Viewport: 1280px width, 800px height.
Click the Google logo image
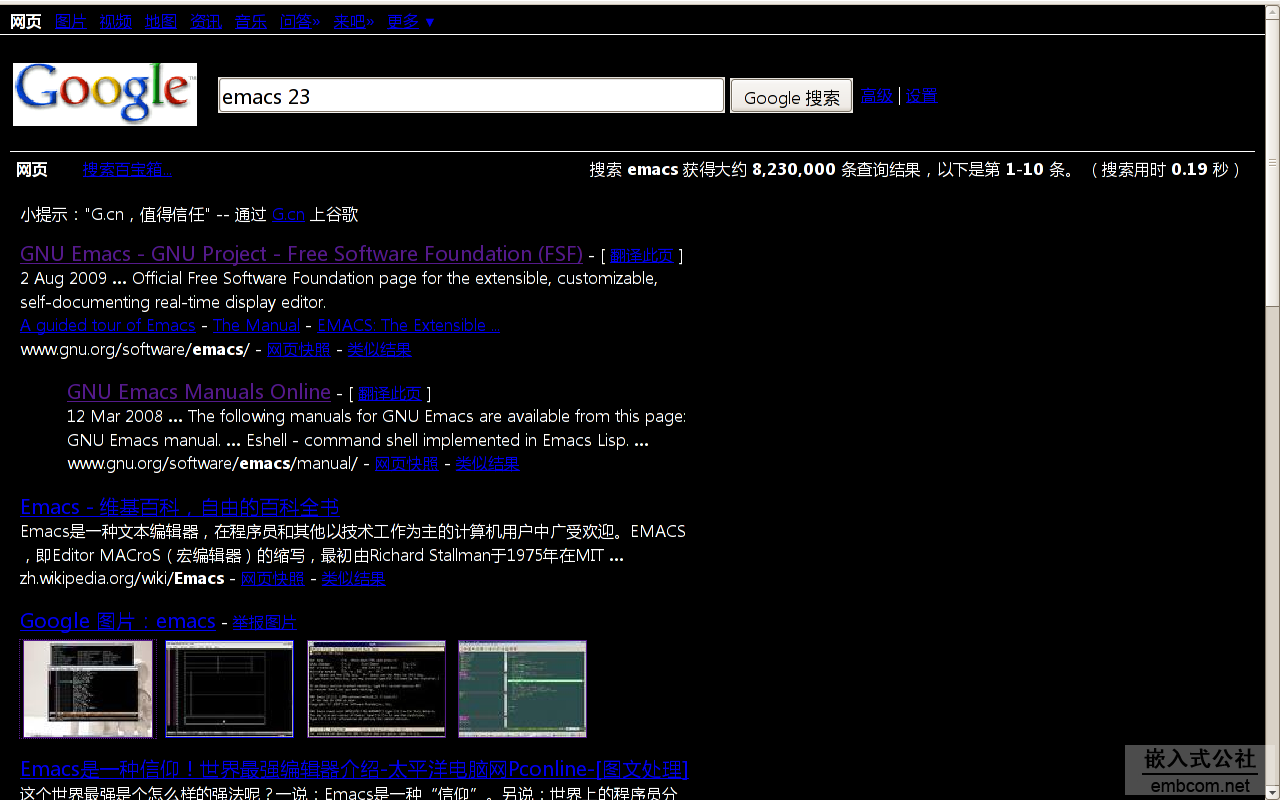pos(104,94)
